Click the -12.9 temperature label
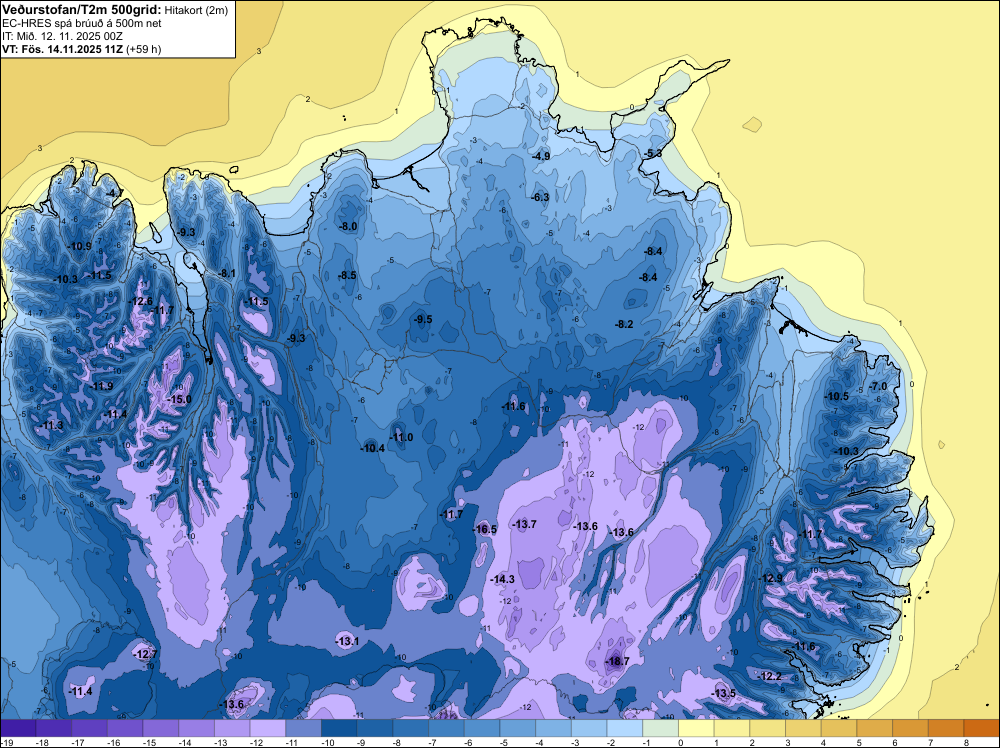 pos(770,578)
